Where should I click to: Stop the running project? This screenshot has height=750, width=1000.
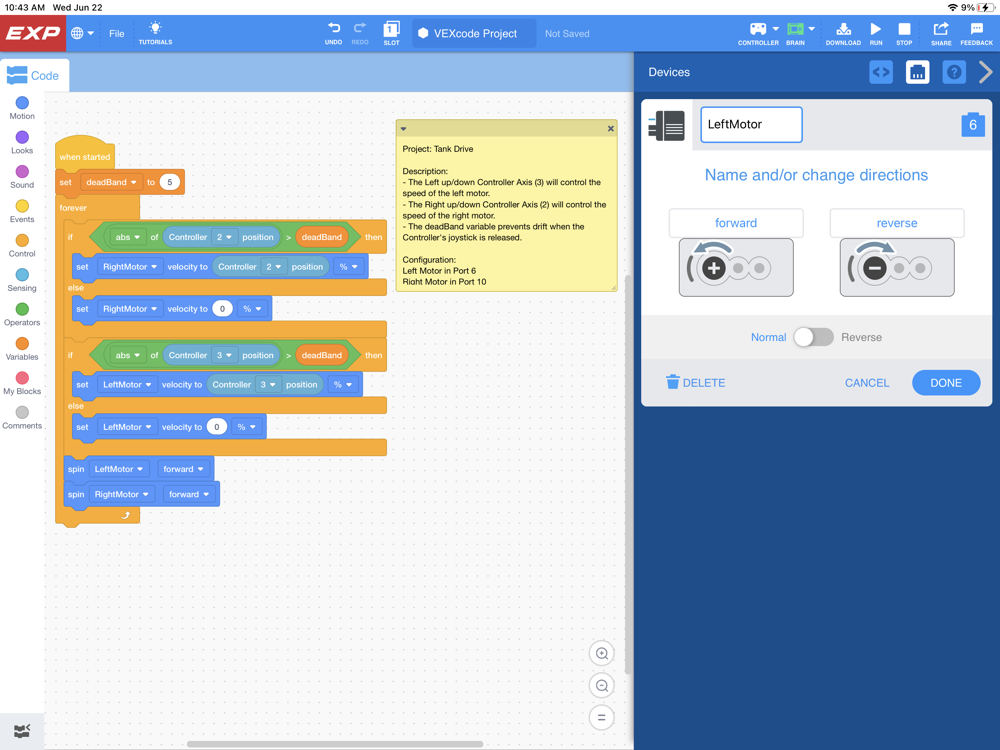tap(904, 33)
